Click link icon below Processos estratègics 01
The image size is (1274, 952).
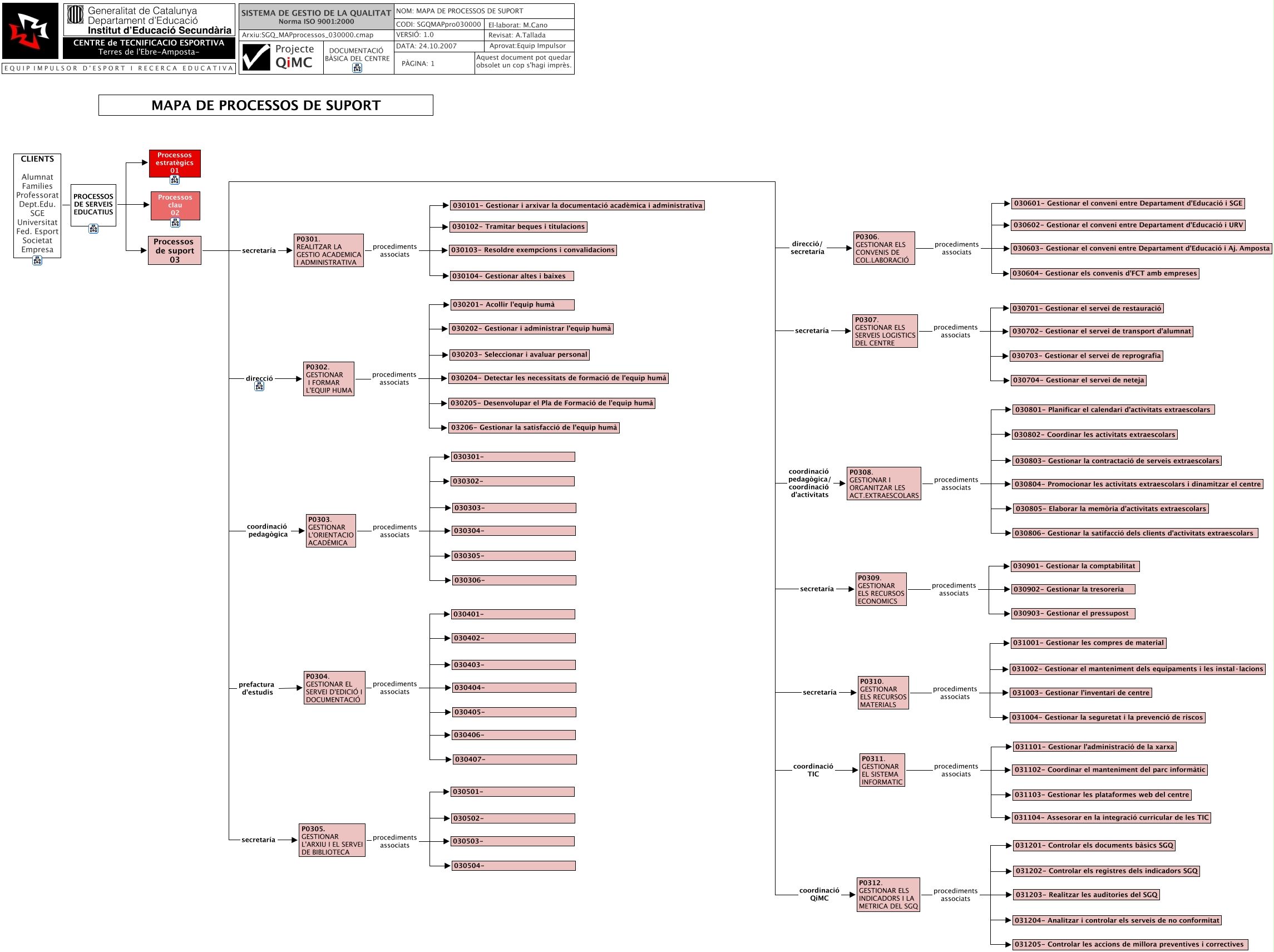[x=175, y=180]
